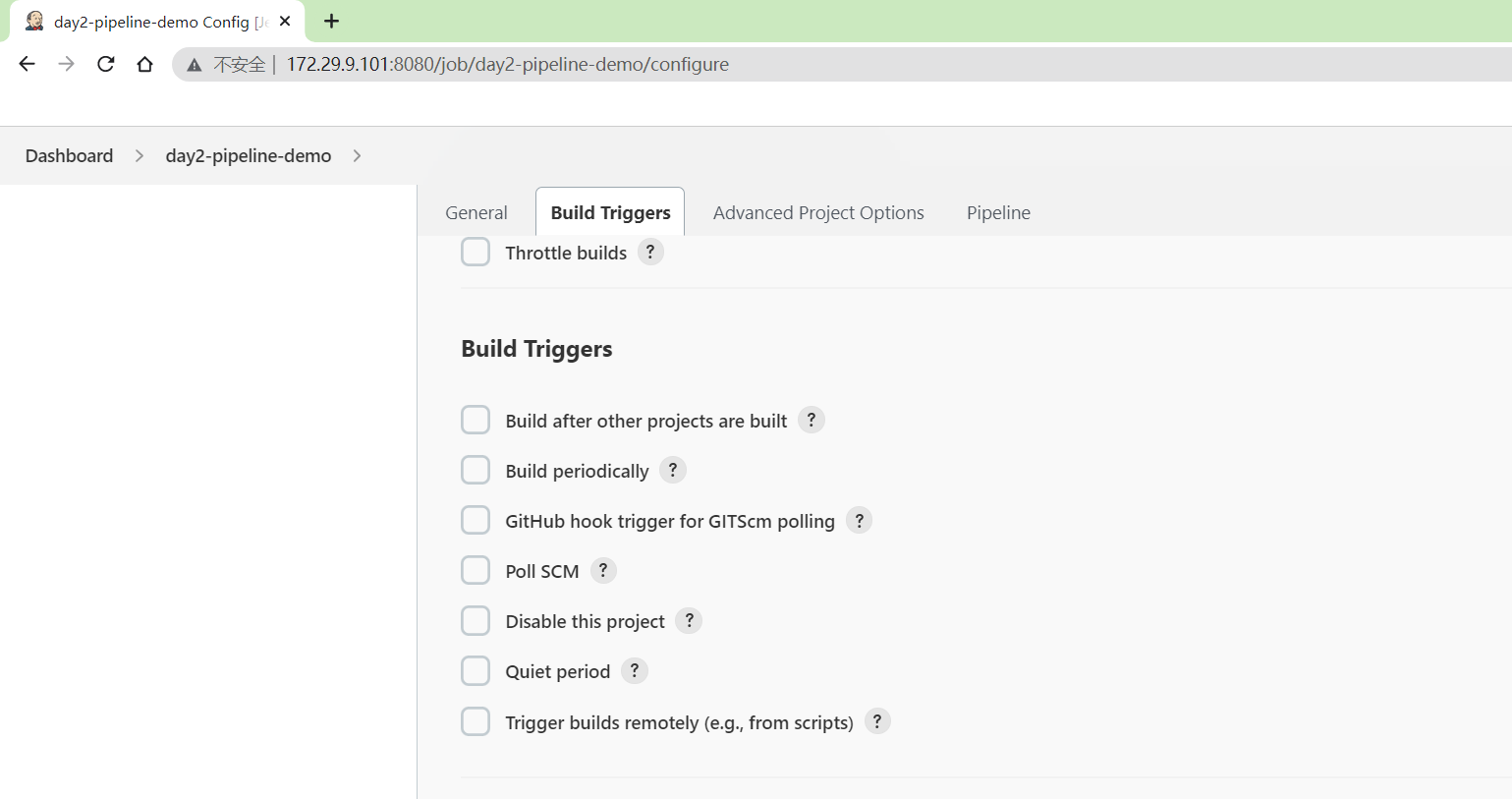Open help for Build after other projects

click(x=812, y=420)
